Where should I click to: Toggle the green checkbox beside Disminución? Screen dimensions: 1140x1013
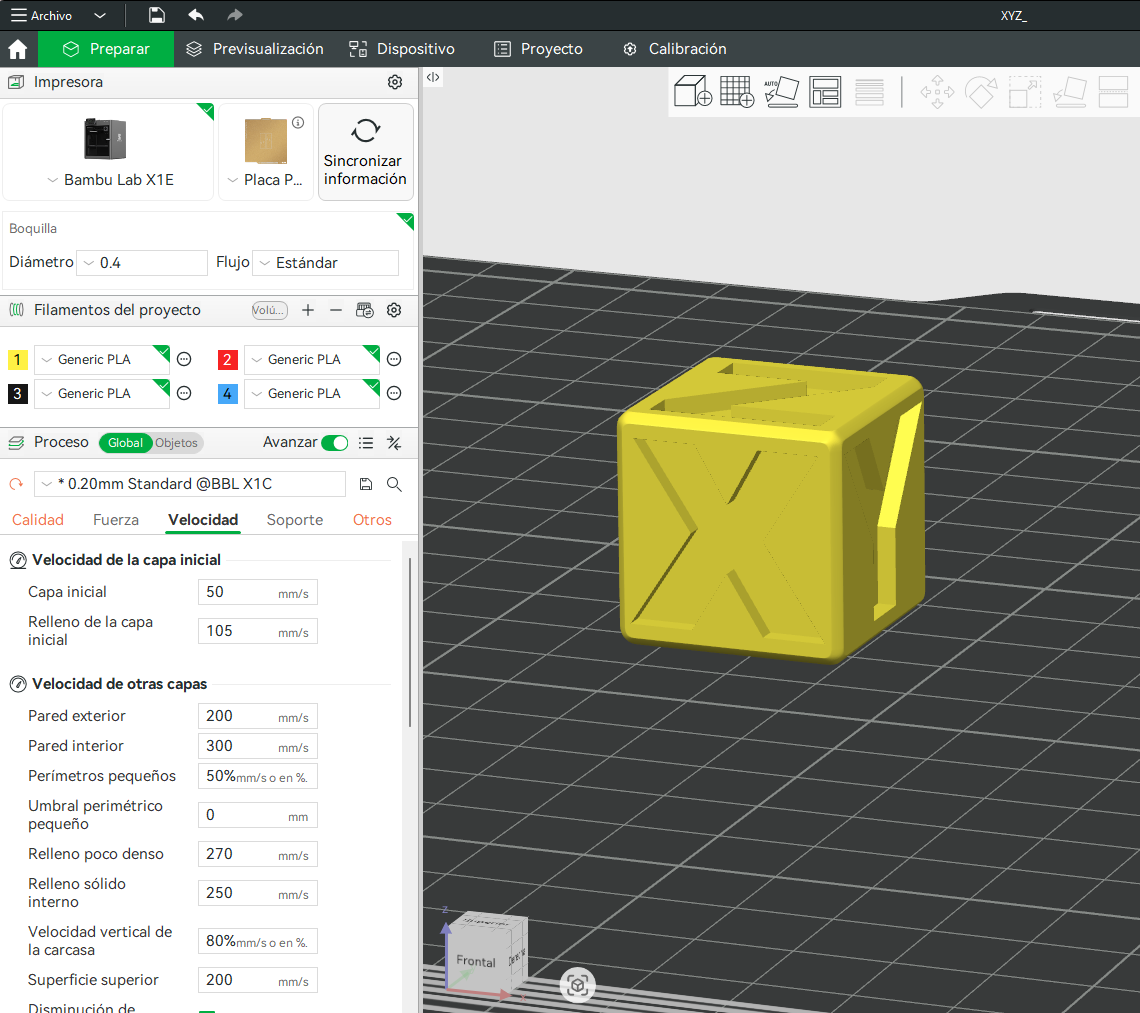207,1010
